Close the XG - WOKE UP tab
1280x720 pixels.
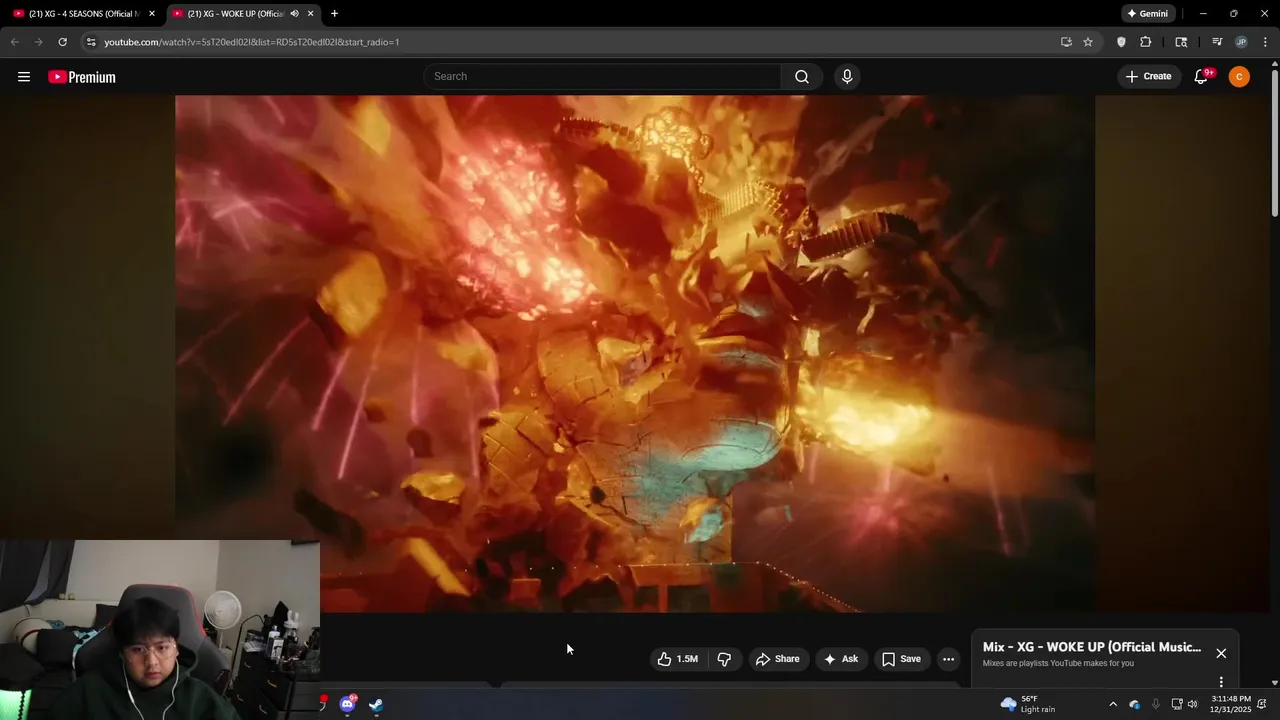click(310, 14)
